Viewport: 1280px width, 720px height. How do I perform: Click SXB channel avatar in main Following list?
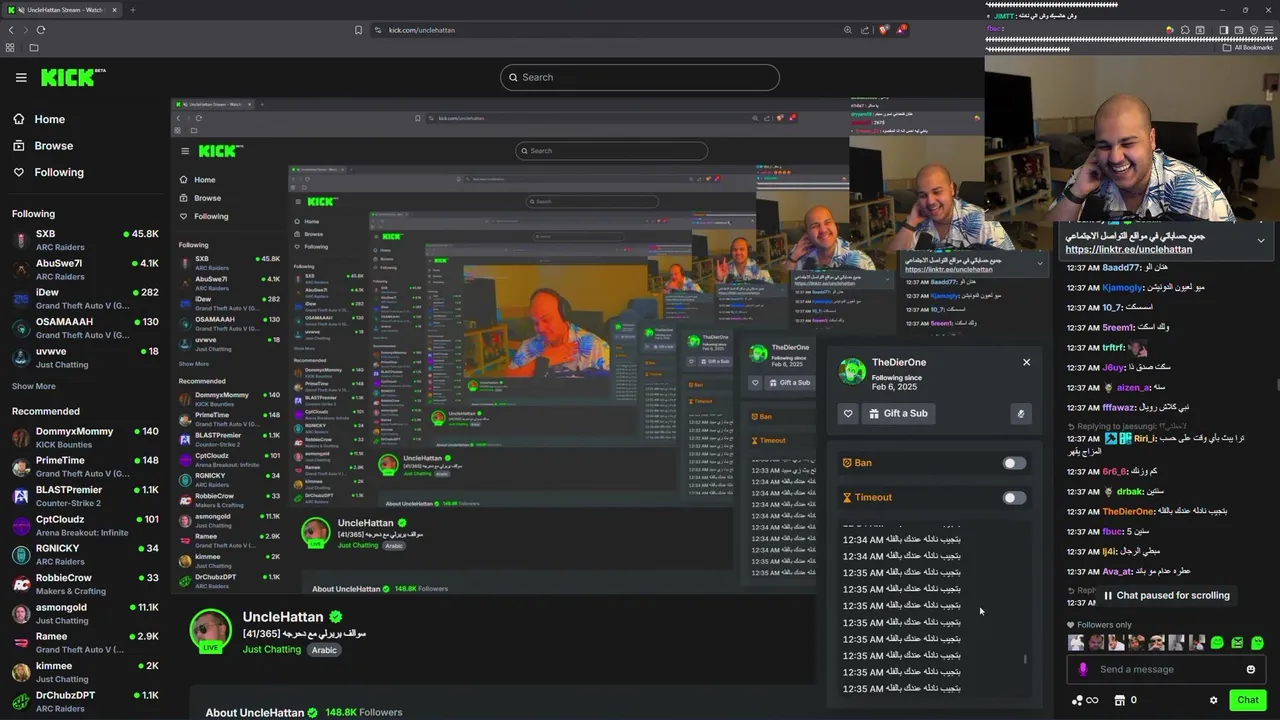coord(20,240)
